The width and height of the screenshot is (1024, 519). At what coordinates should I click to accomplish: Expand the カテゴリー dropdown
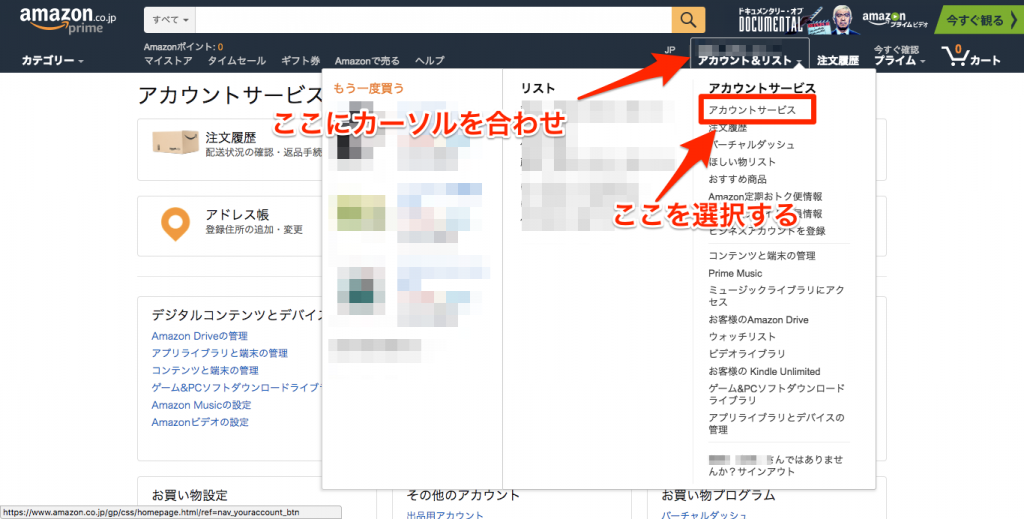[52, 60]
